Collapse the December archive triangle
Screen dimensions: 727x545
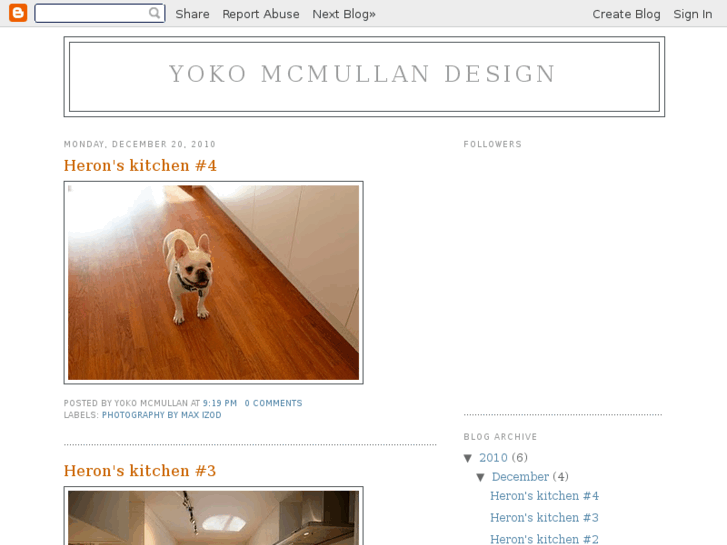[480, 477]
